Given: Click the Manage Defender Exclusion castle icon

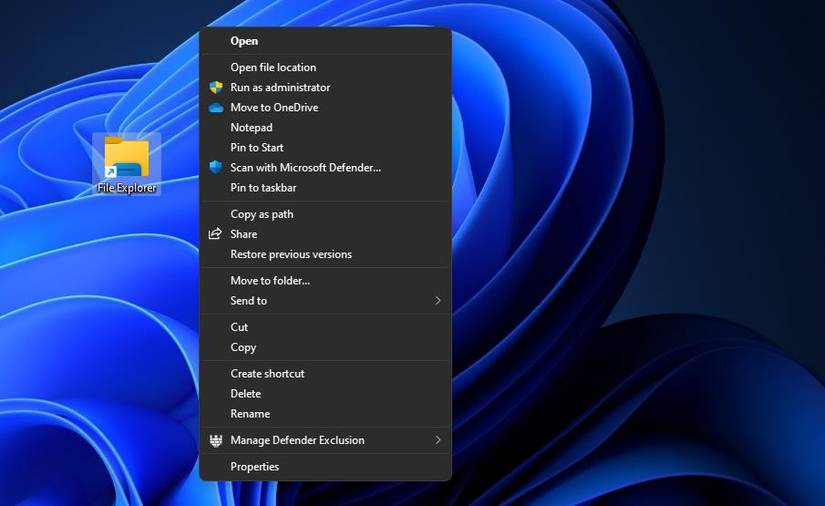Looking at the screenshot, I should click(x=216, y=440).
